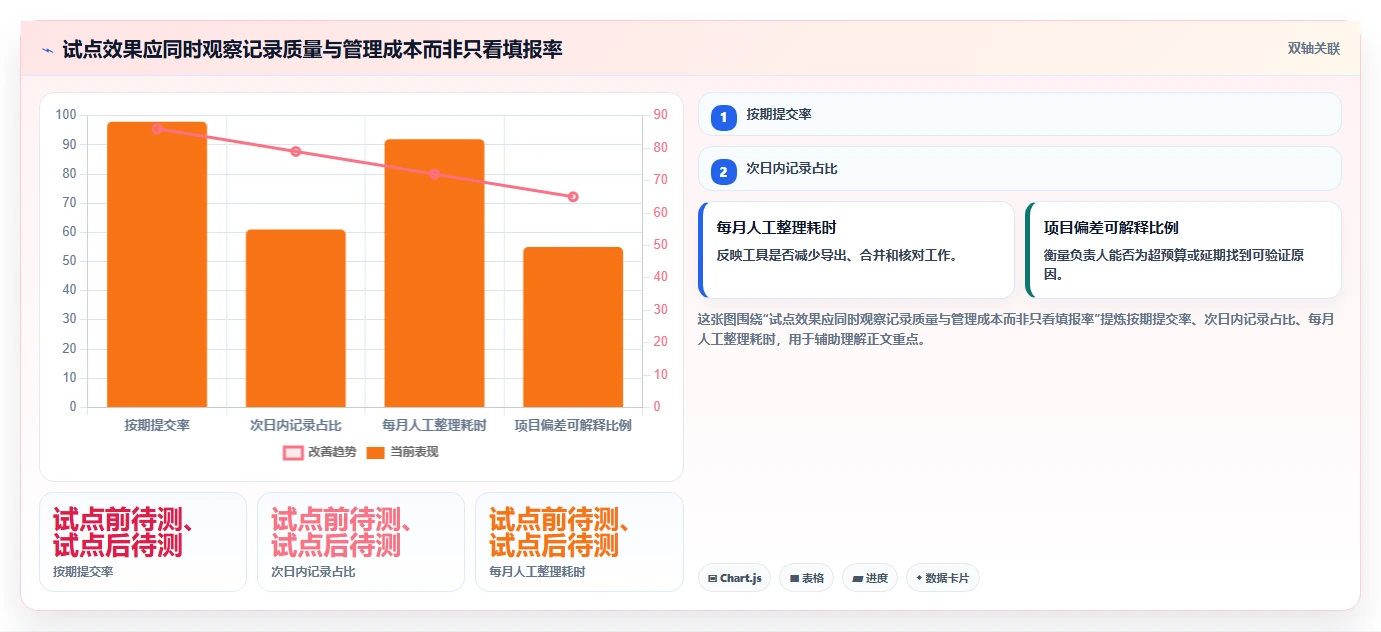This screenshot has width=1381, height=632.
Task: Click the description 反映工具是否减少导出、合并和核对工作
Action: [838, 255]
